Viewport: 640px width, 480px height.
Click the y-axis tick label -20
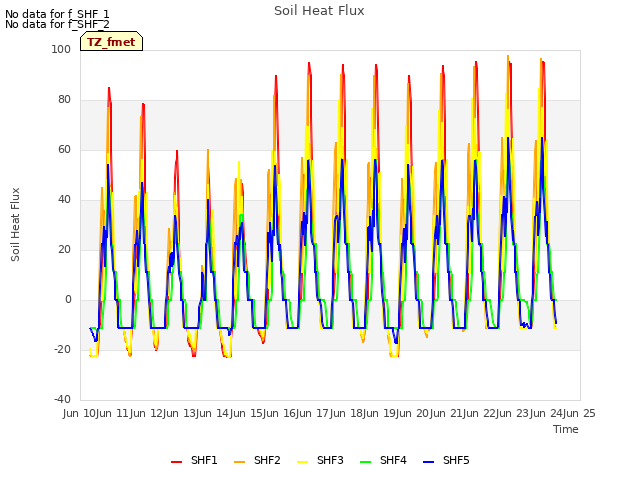(x=62, y=349)
